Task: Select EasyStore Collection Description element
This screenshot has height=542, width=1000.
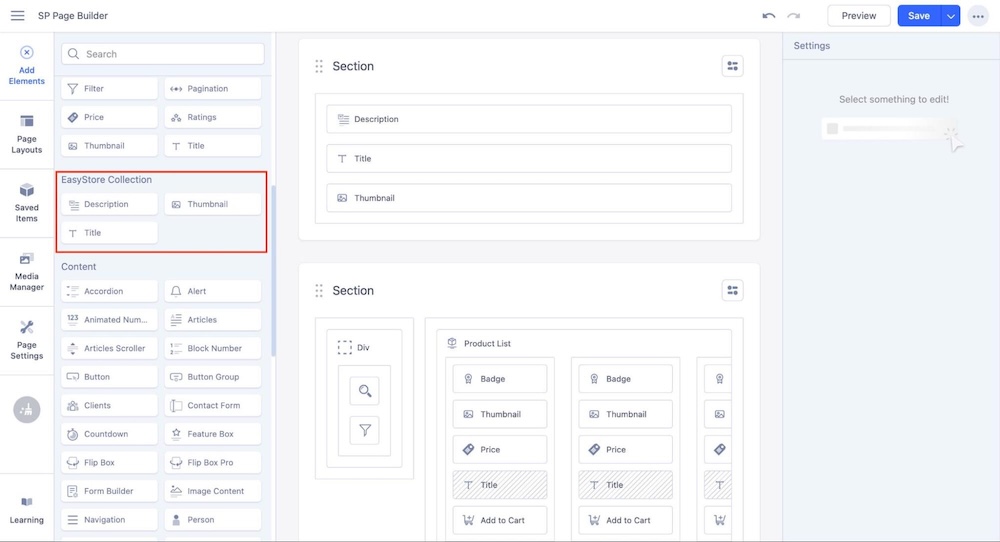Action: 109,204
